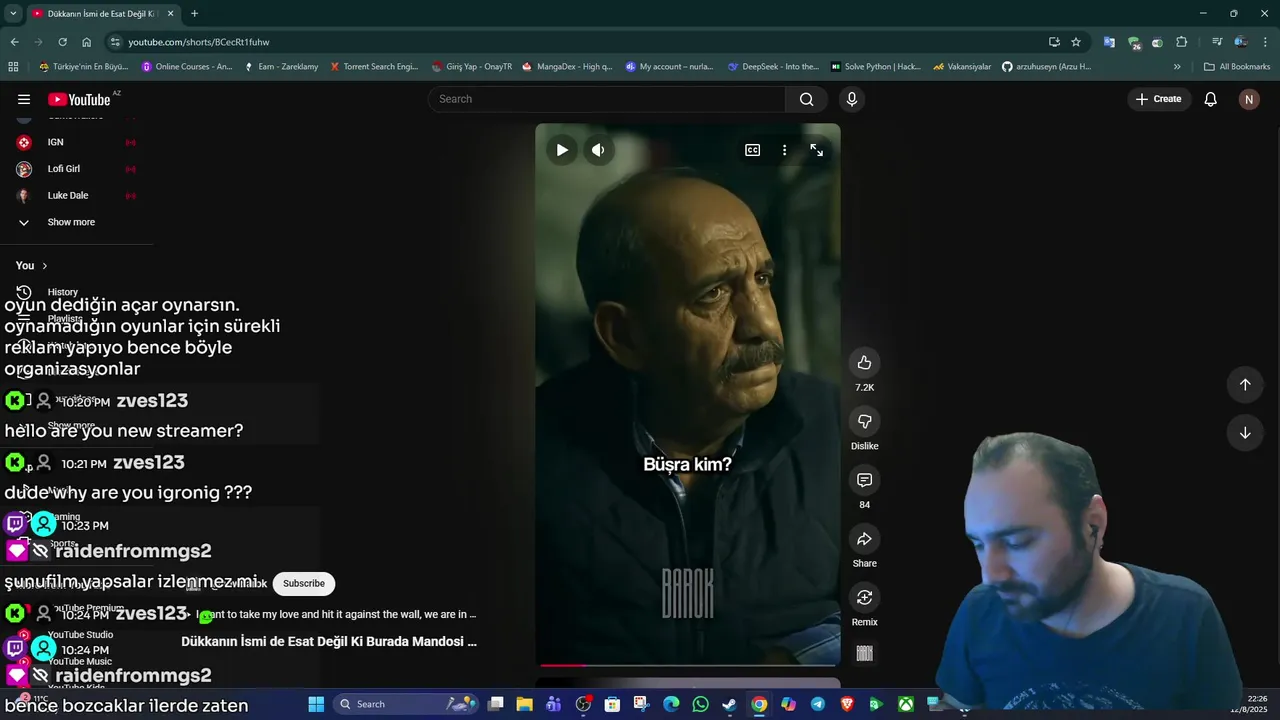This screenshot has height=720, width=1280.
Task: Open the Short's three-dot options menu
Action: [785, 150]
